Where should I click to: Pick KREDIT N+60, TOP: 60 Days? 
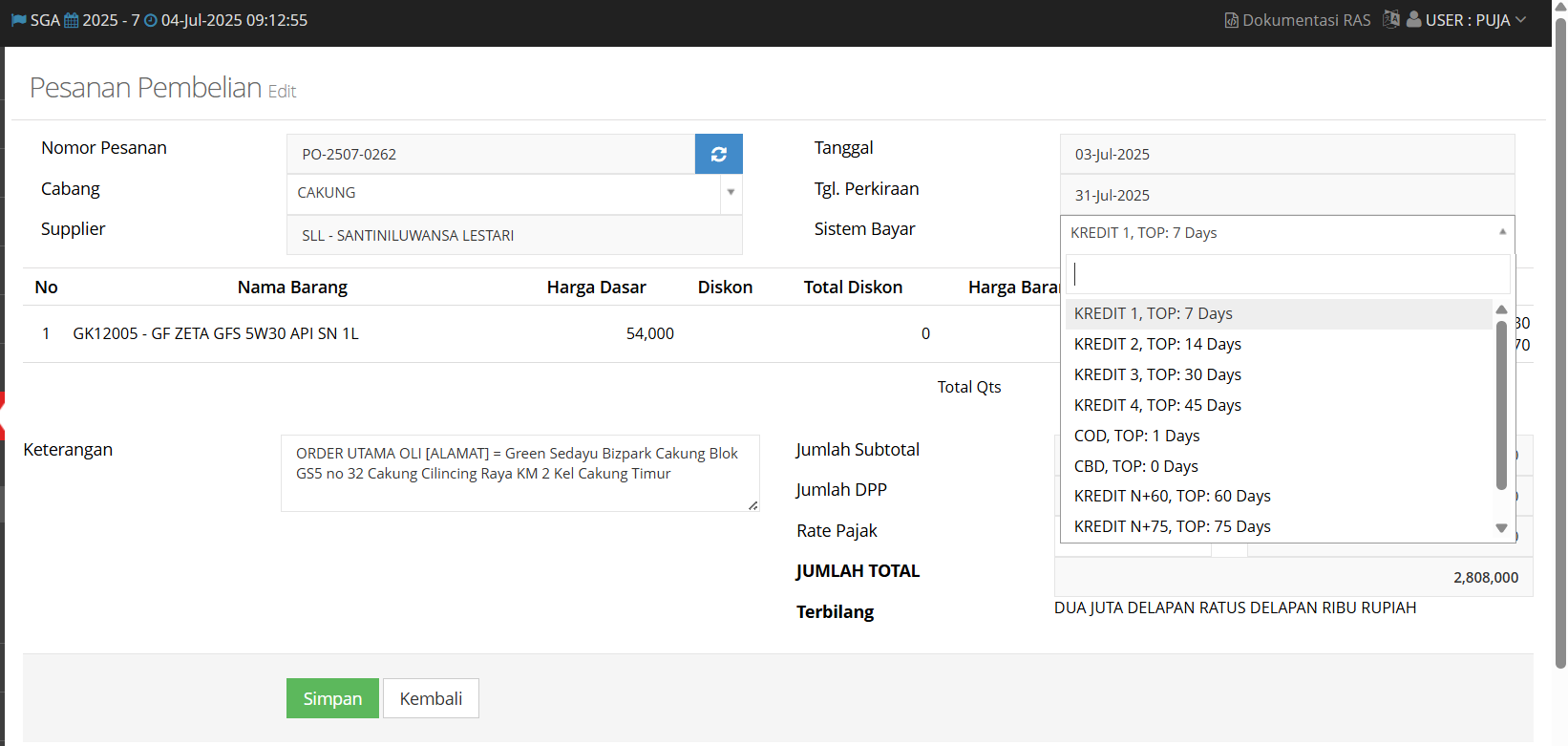pos(1172,496)
